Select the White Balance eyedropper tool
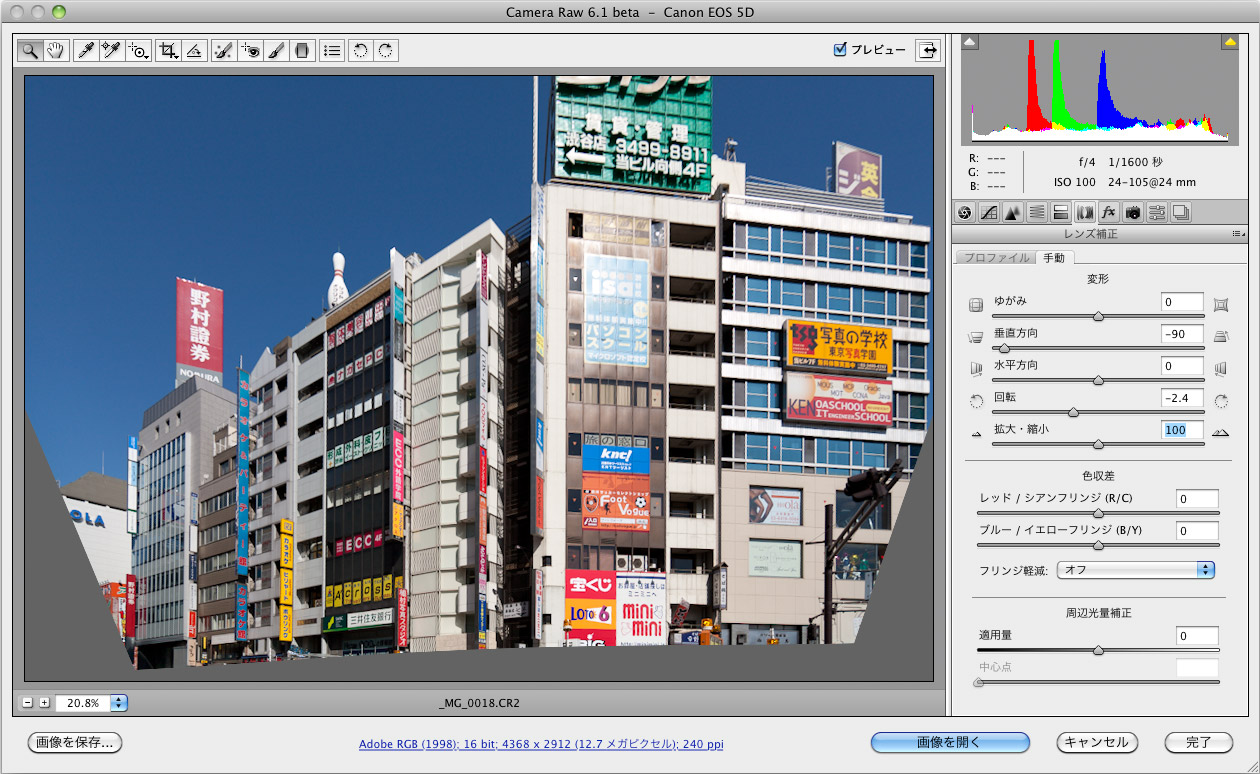 [87, 50]
